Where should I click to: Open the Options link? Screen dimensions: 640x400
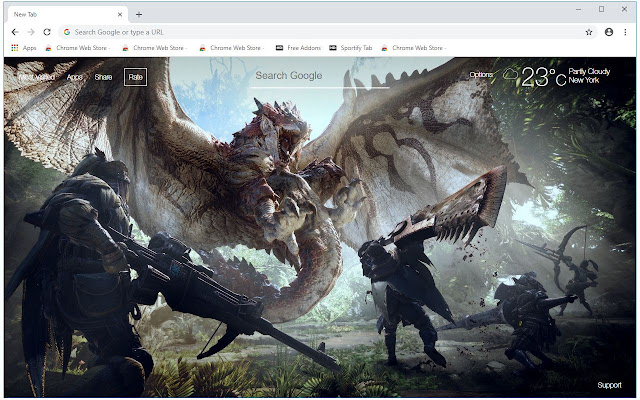point(481,74)
